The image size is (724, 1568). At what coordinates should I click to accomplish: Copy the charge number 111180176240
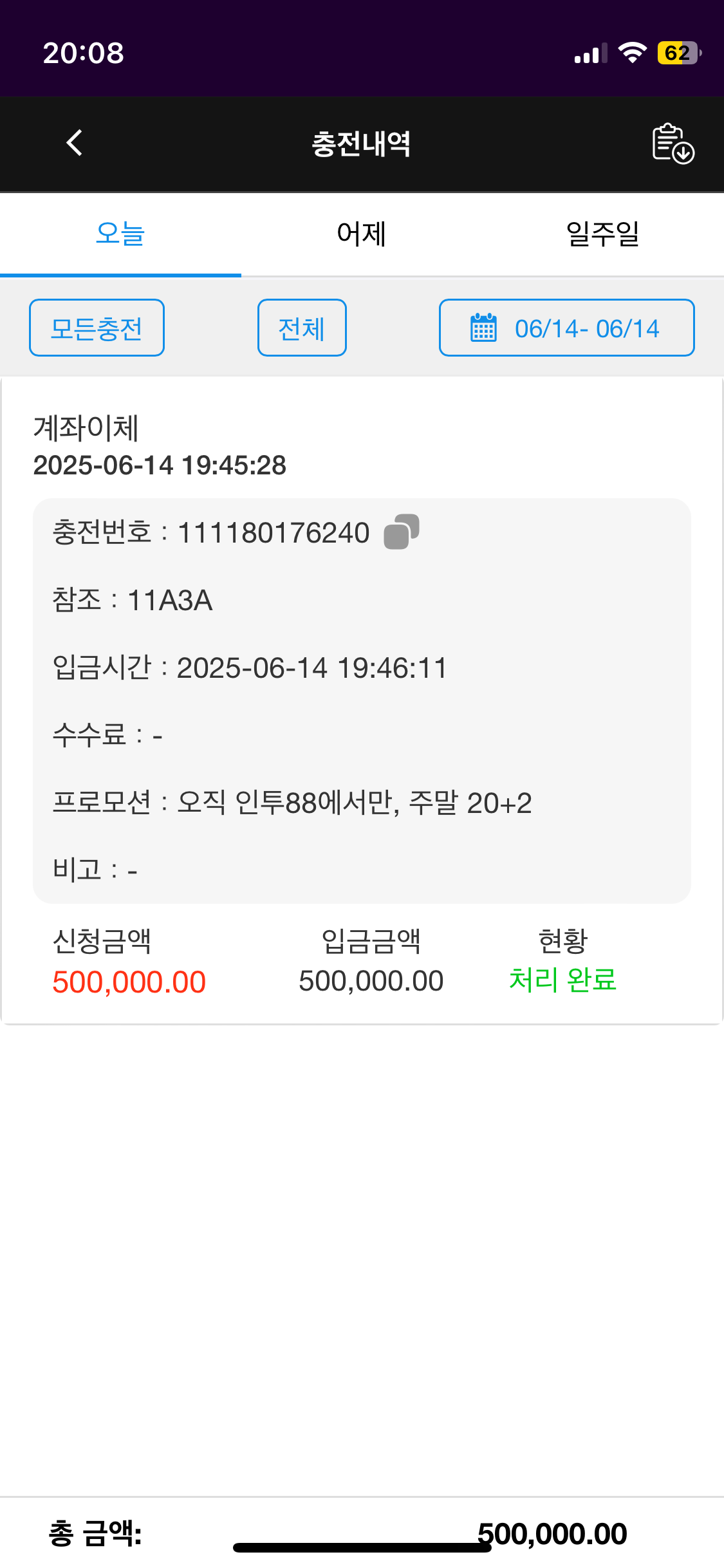[402, 532]
